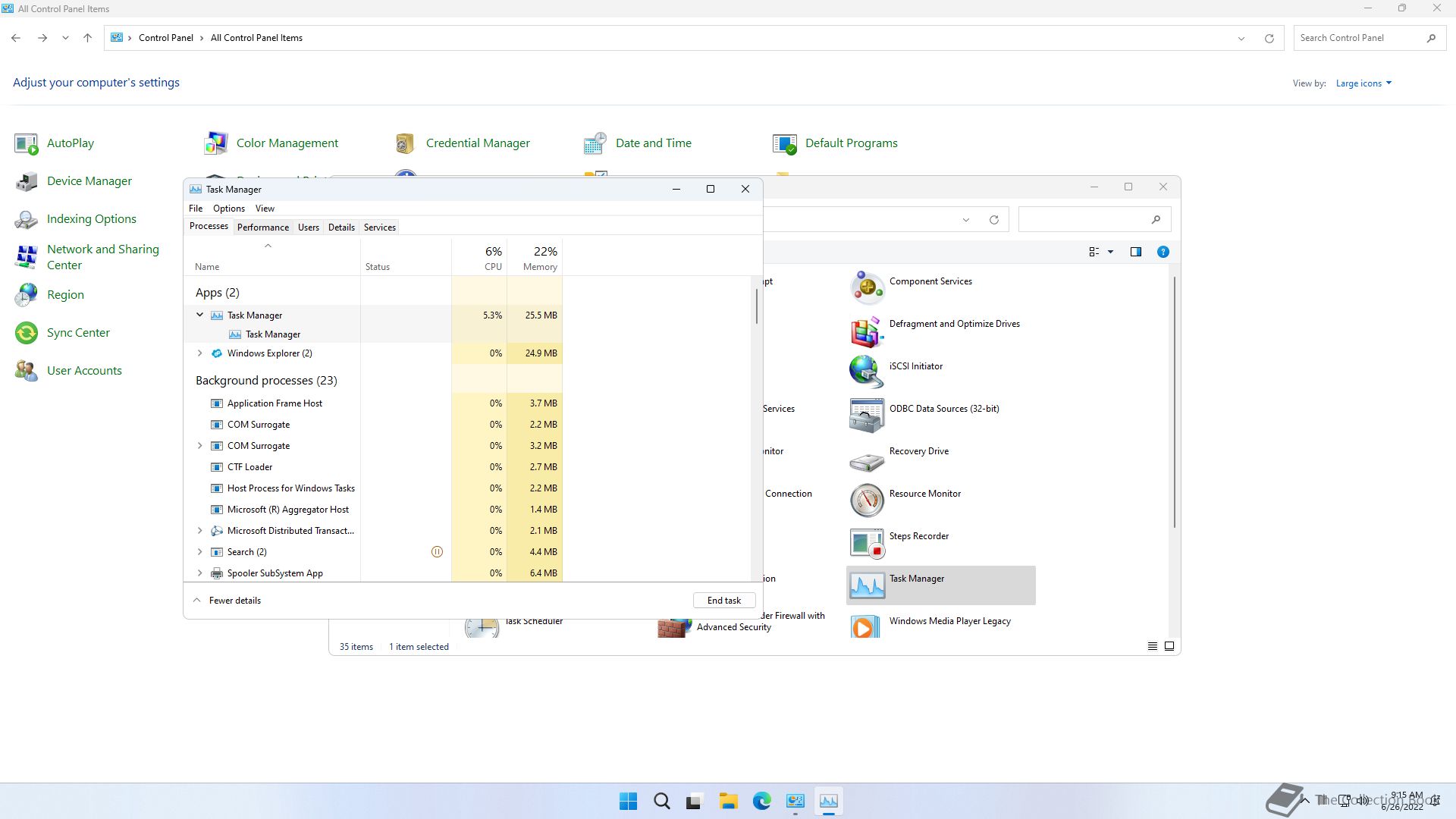
Task: Sort processes by CPU column
Action: tap(479, 258)
